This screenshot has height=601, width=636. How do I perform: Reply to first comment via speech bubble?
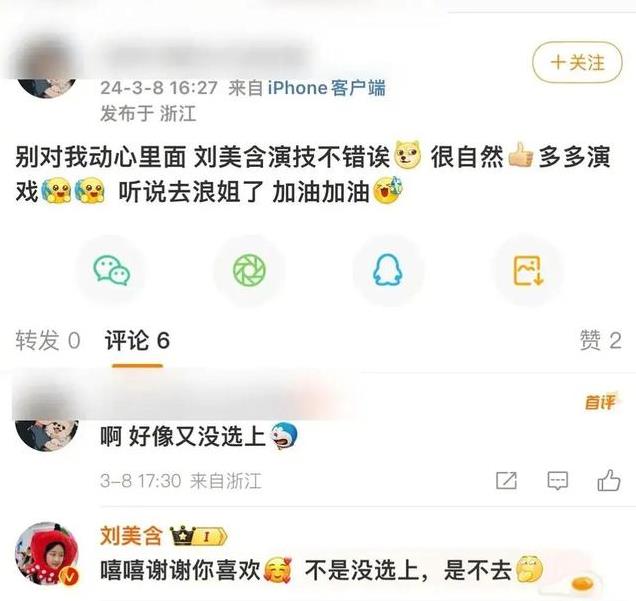[558, 481]
